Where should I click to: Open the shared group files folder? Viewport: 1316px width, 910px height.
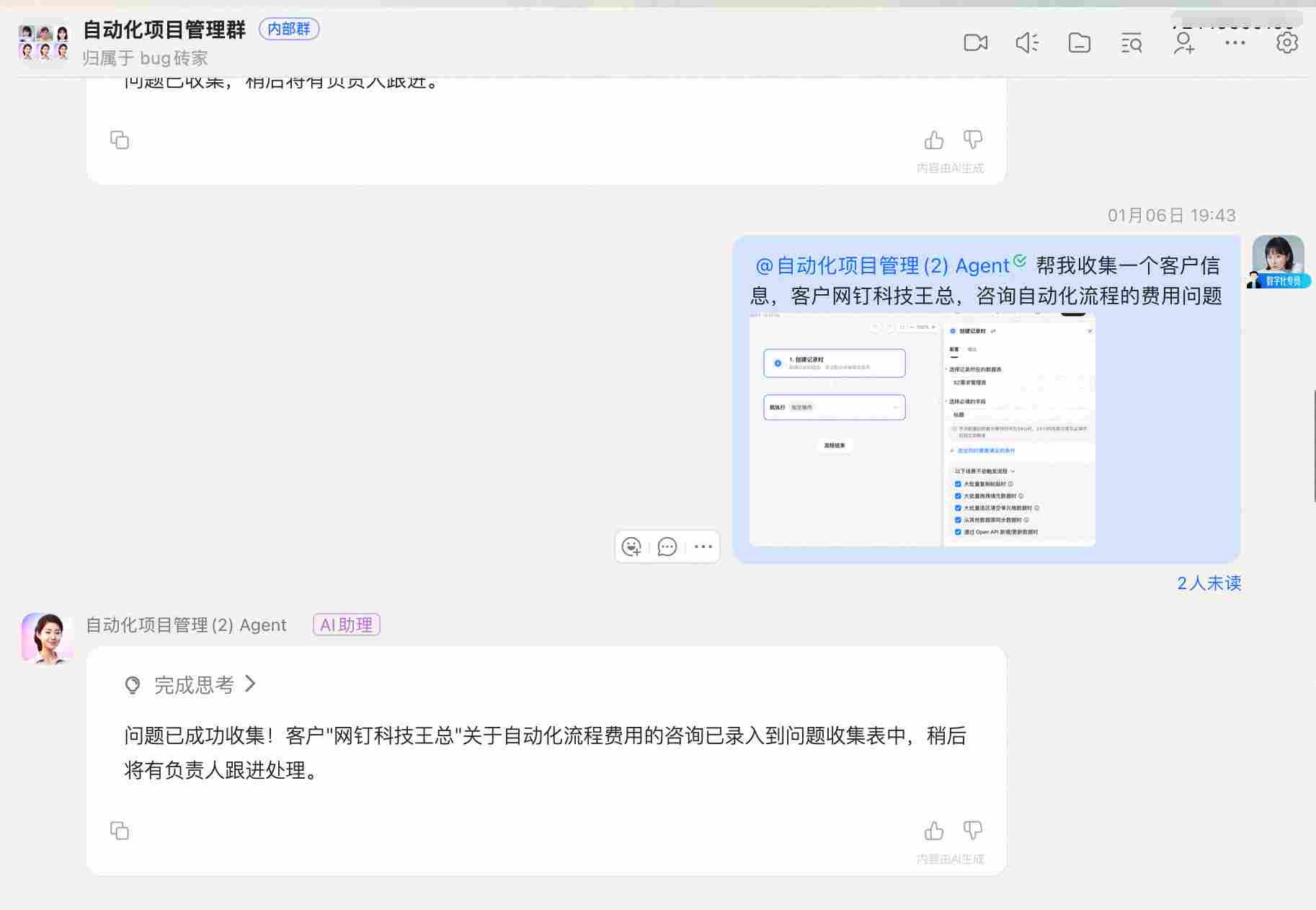(1079, 43)
